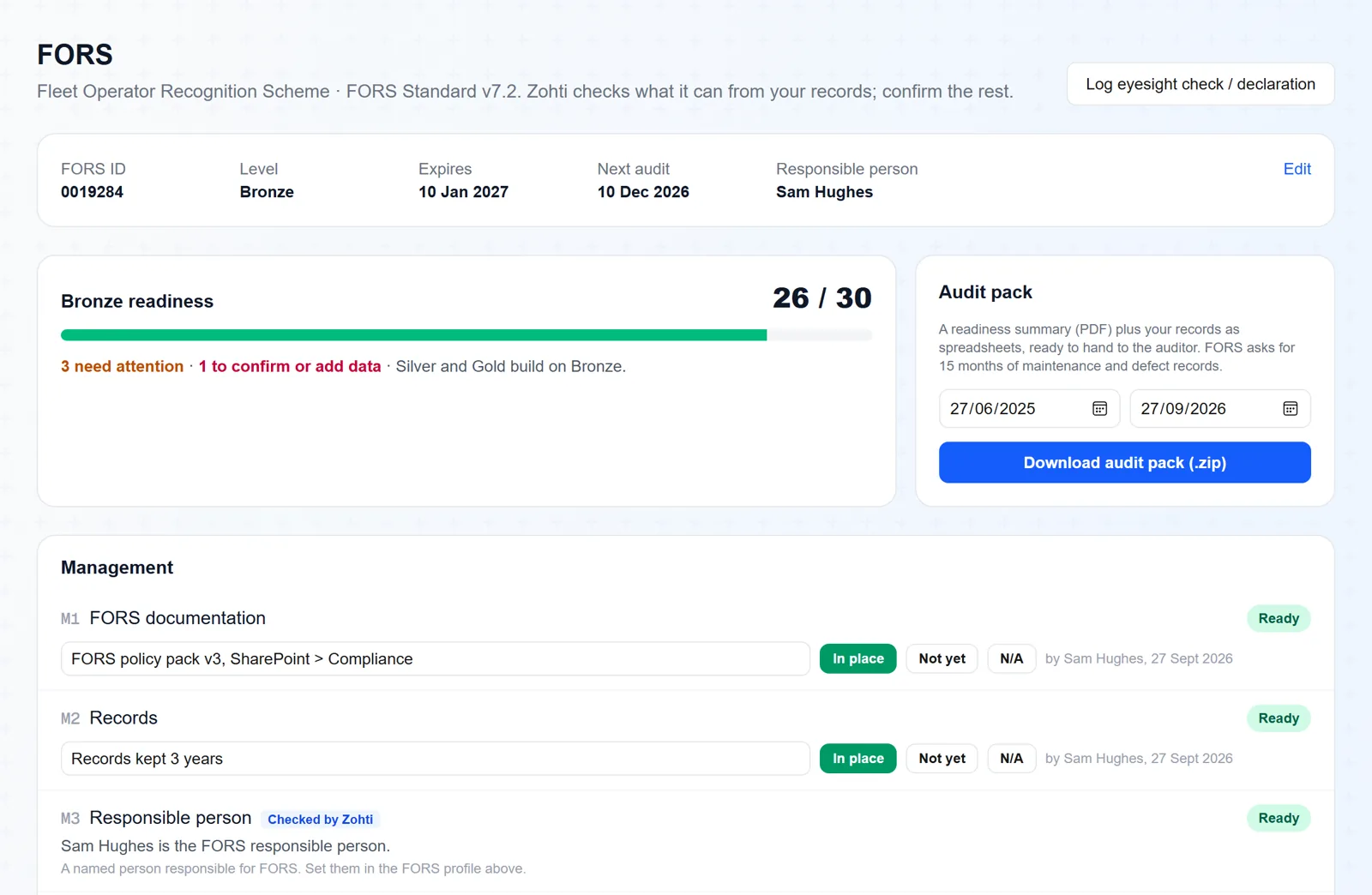Open calendar picker for start date 27/06/2025
1372x895 pixels.
click(x=1099, y=409)
